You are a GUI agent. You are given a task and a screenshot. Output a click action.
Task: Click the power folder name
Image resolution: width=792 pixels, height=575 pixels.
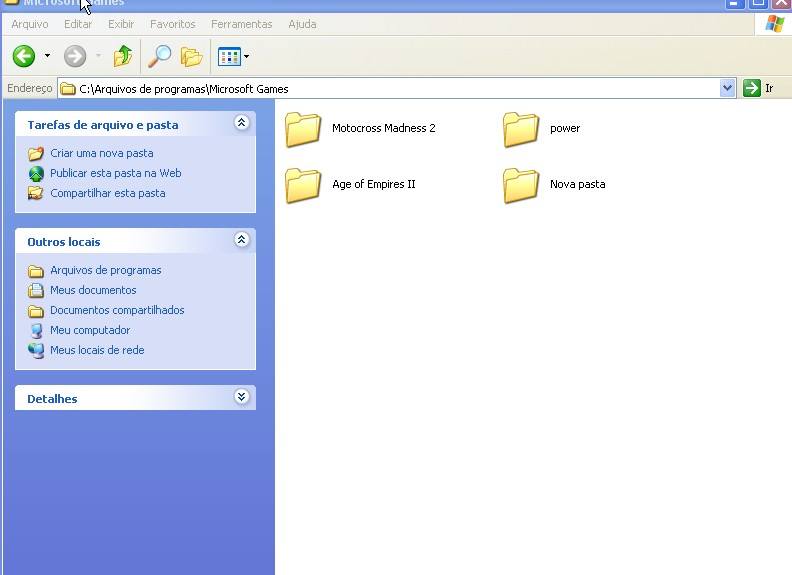[565, 128]
